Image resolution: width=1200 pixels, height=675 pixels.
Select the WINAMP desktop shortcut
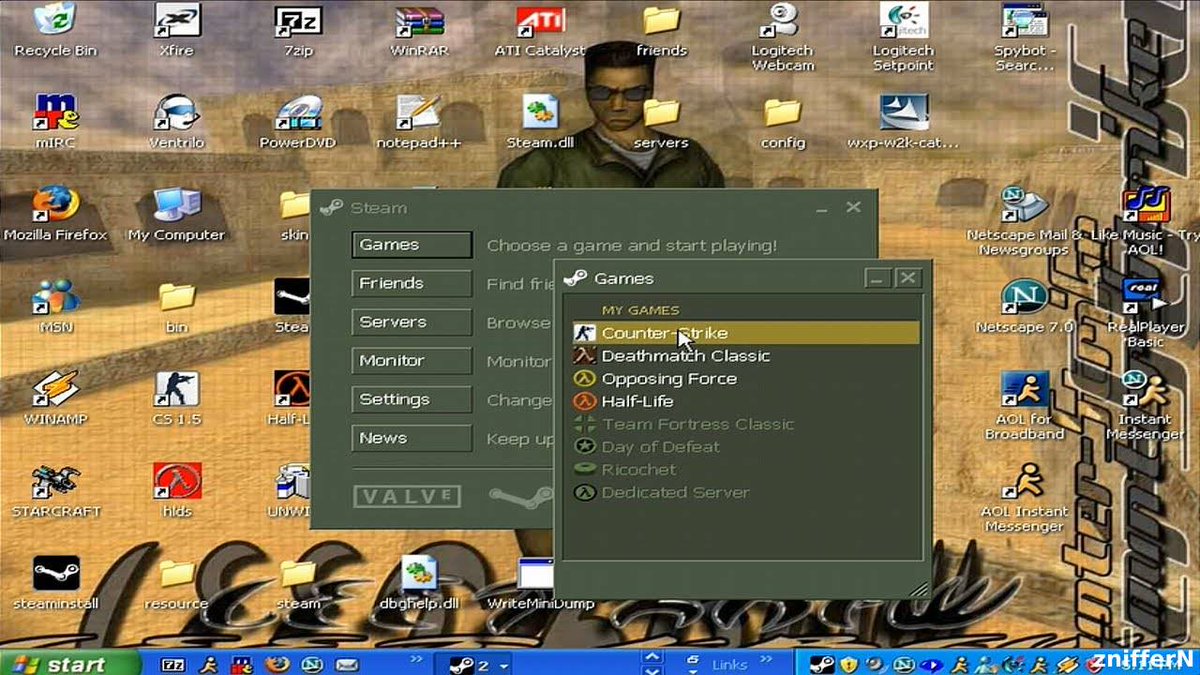point(55,397)
